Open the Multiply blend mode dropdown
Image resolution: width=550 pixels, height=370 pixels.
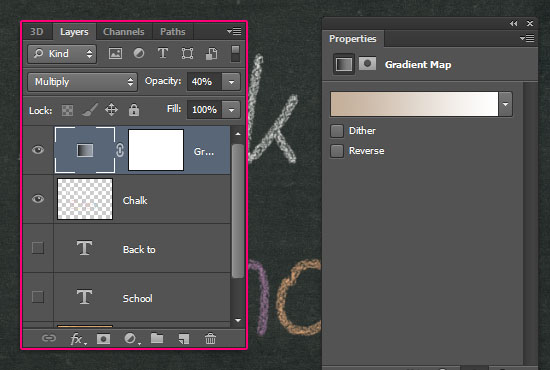pyautogui.click(x=82, y=82)
